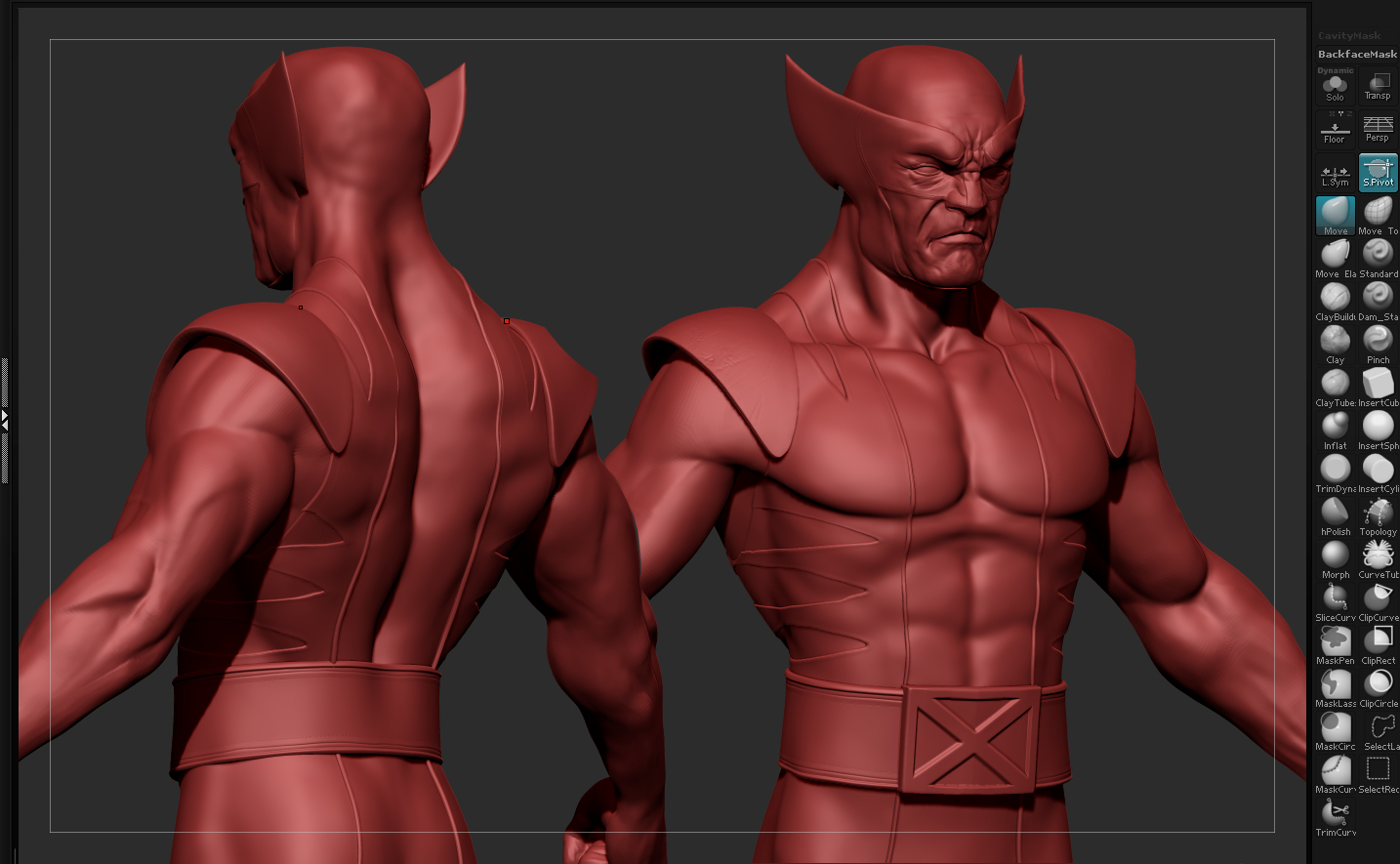The width and height of the screenshot is (1400, 864).
Task: Select the InsertCube brush
Action: (x=1378, y=388)
